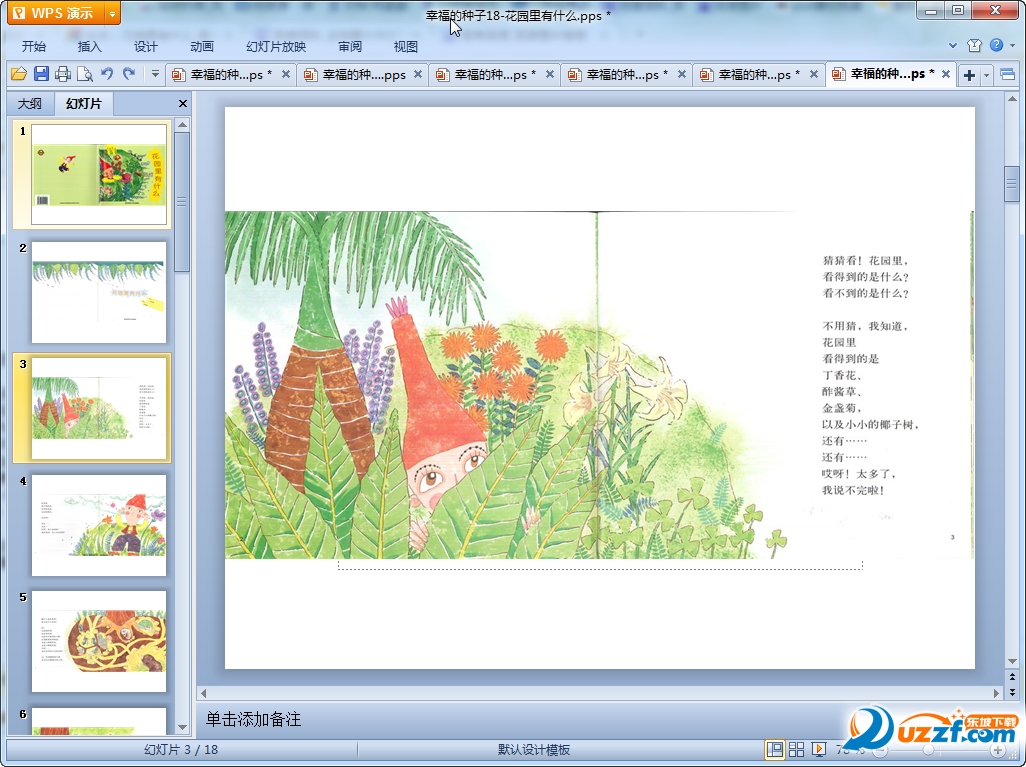Select the 幻灯片 slides panel tab
The height and width of the screenshot is (767, 1026).
coord(84,103)
